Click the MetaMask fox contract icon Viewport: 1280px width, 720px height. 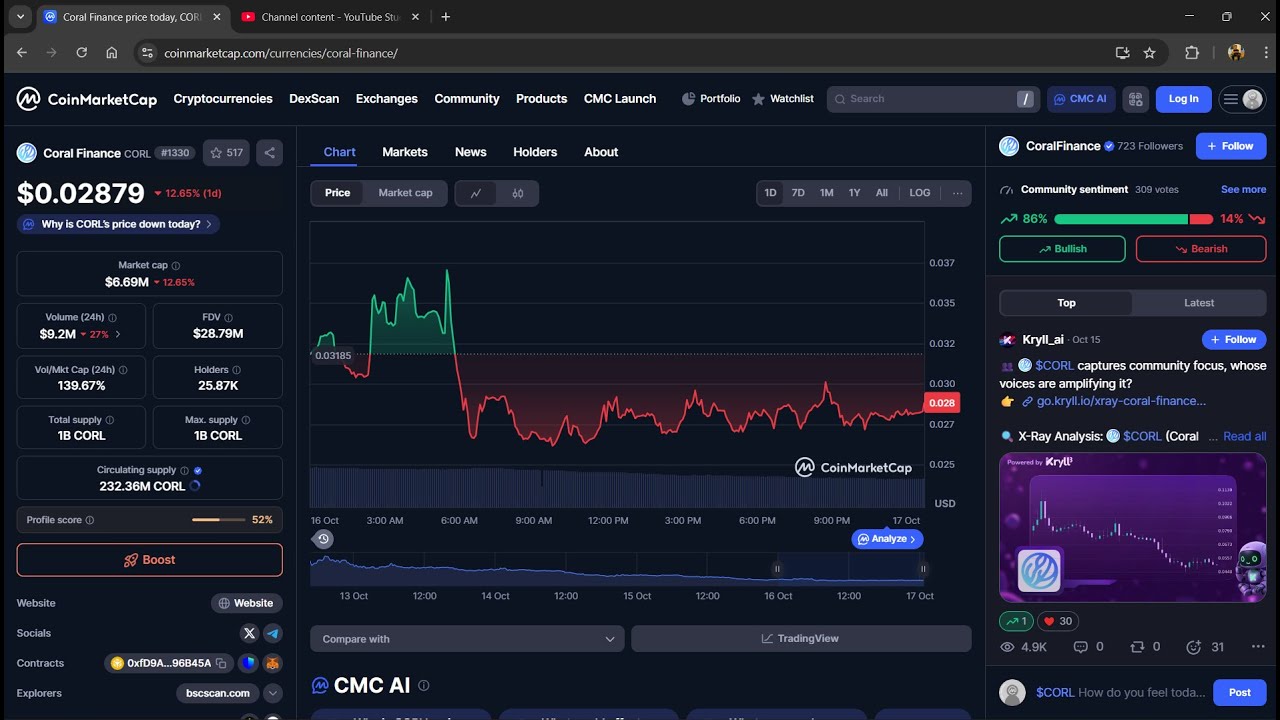(272, 663)
